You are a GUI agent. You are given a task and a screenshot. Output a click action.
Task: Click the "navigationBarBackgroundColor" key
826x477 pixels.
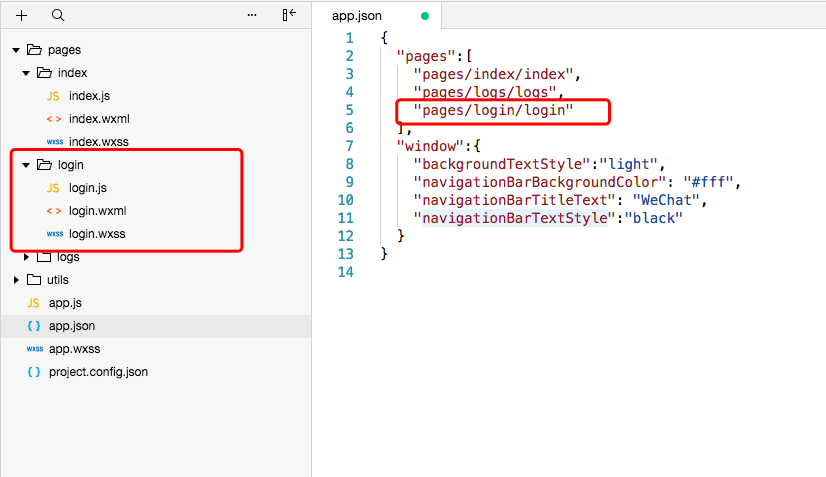click(540, 182)
